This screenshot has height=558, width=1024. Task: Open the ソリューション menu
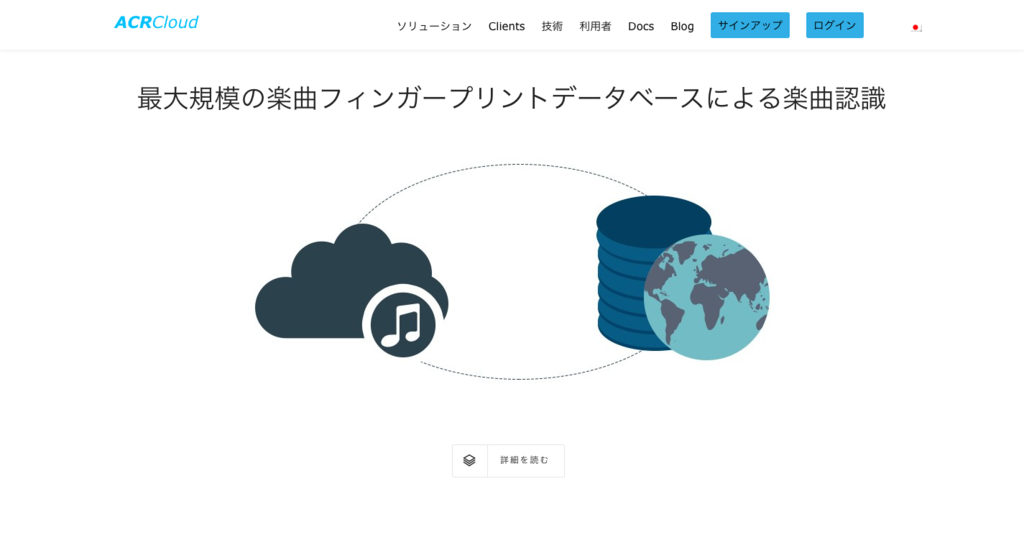(x=434, y=26)
